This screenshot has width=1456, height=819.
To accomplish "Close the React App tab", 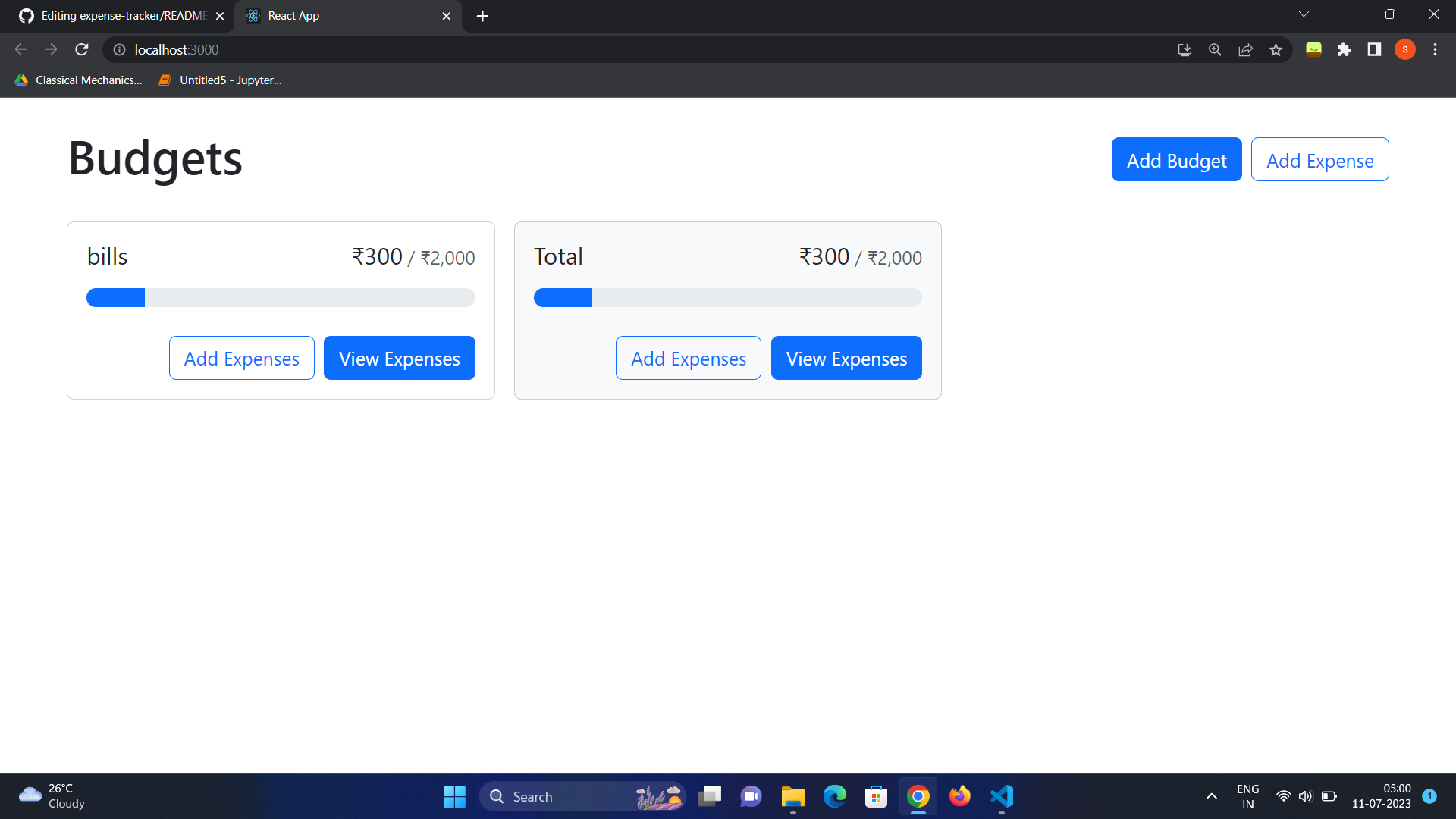I will (447, 15).
